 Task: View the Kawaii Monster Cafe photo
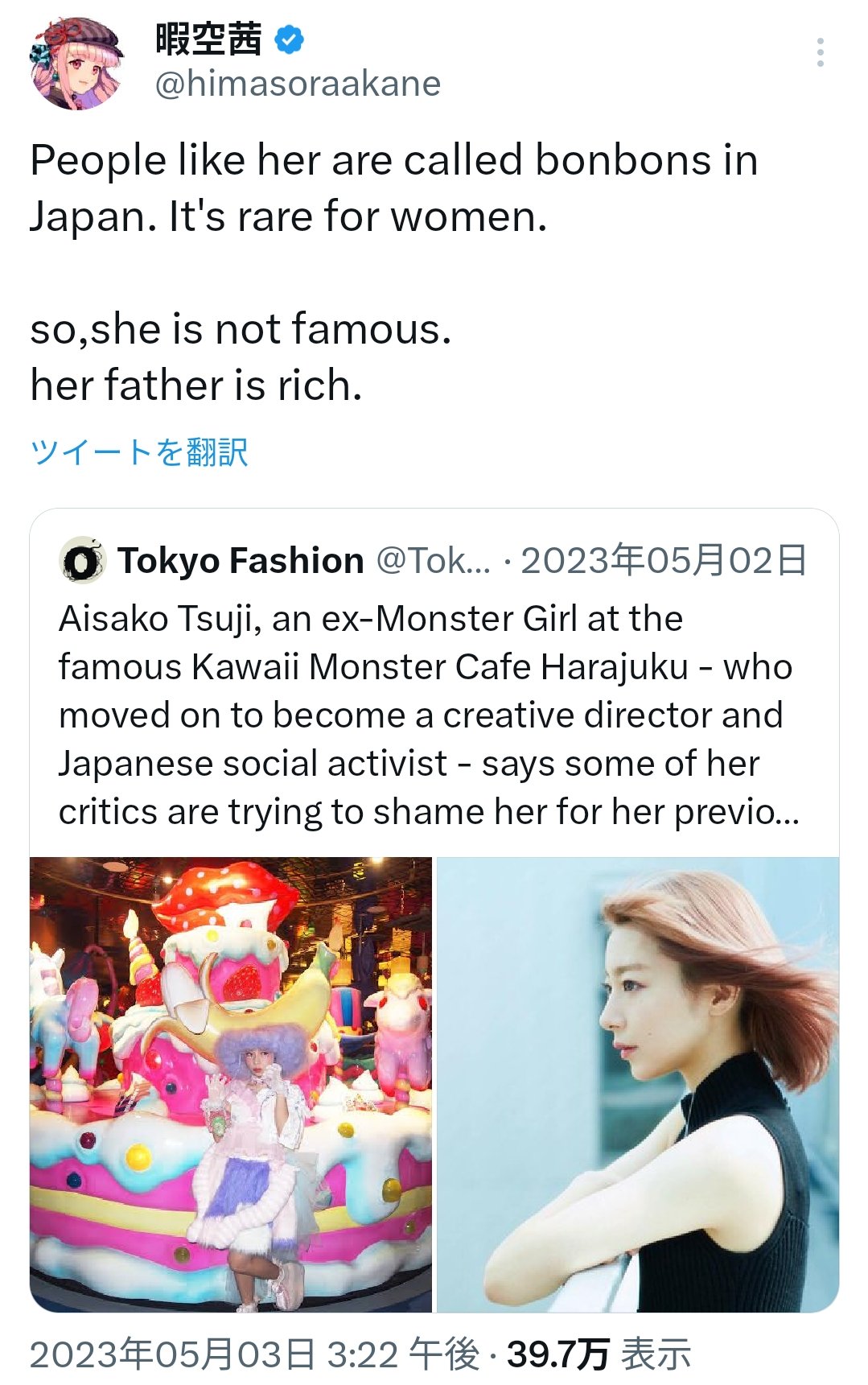pos(231,1084)
